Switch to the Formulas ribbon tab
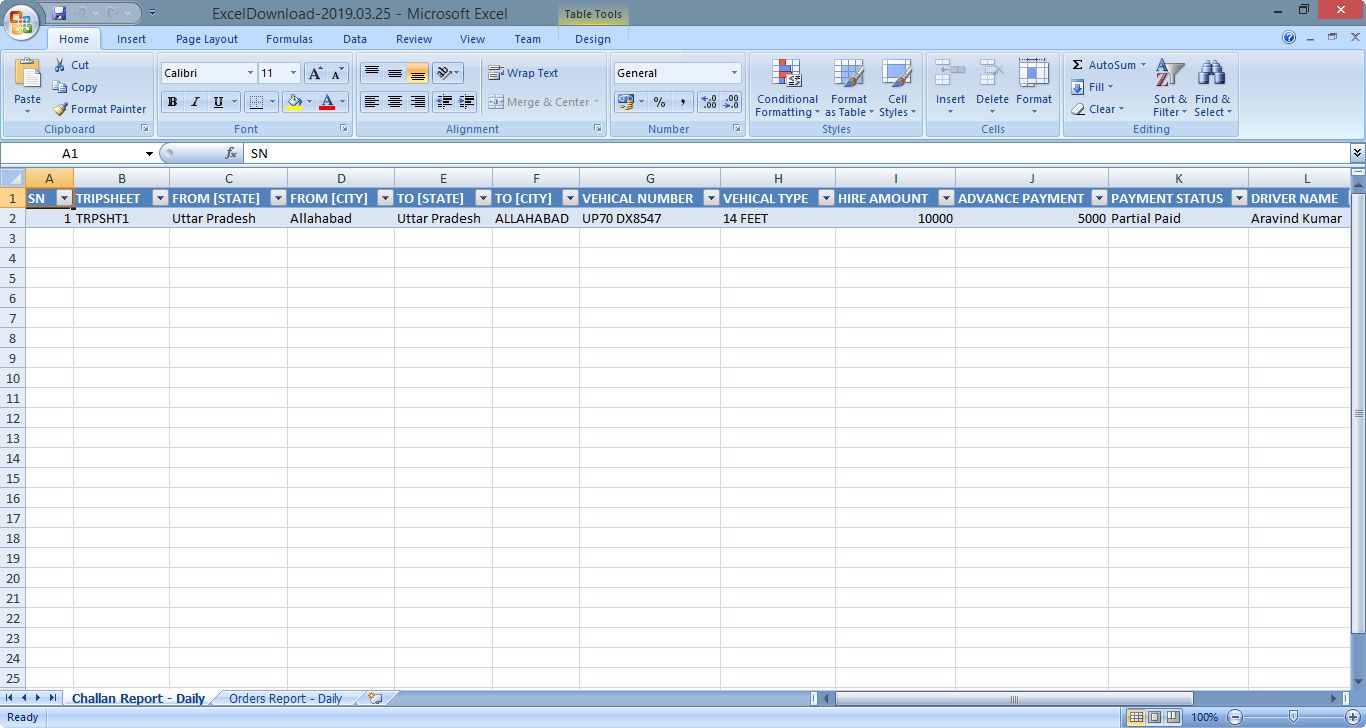Viewport: 1366px width, 728px height. click(x=289, y=39)
